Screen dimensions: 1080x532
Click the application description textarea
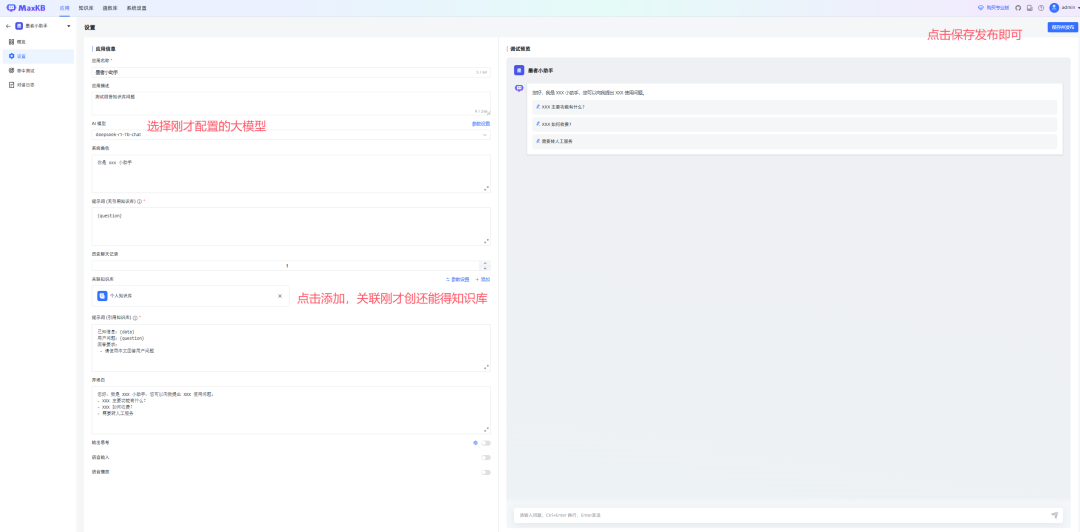(291, 103)
